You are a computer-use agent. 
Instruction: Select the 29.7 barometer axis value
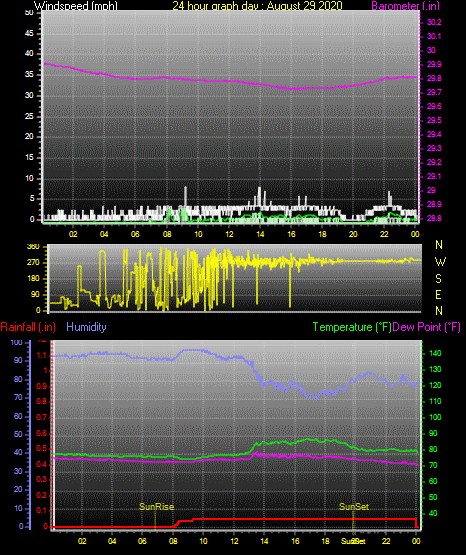tap(434, 92)
